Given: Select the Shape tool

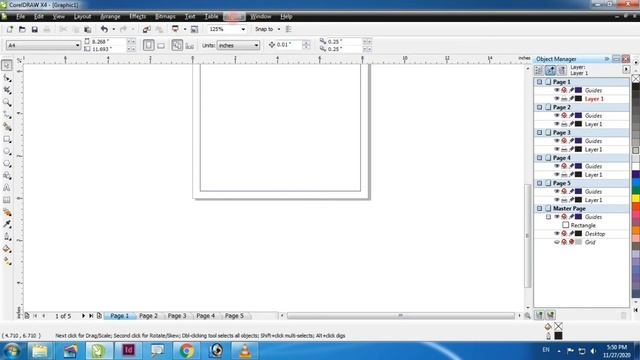Looking at the screenshot, I should 7,78.
